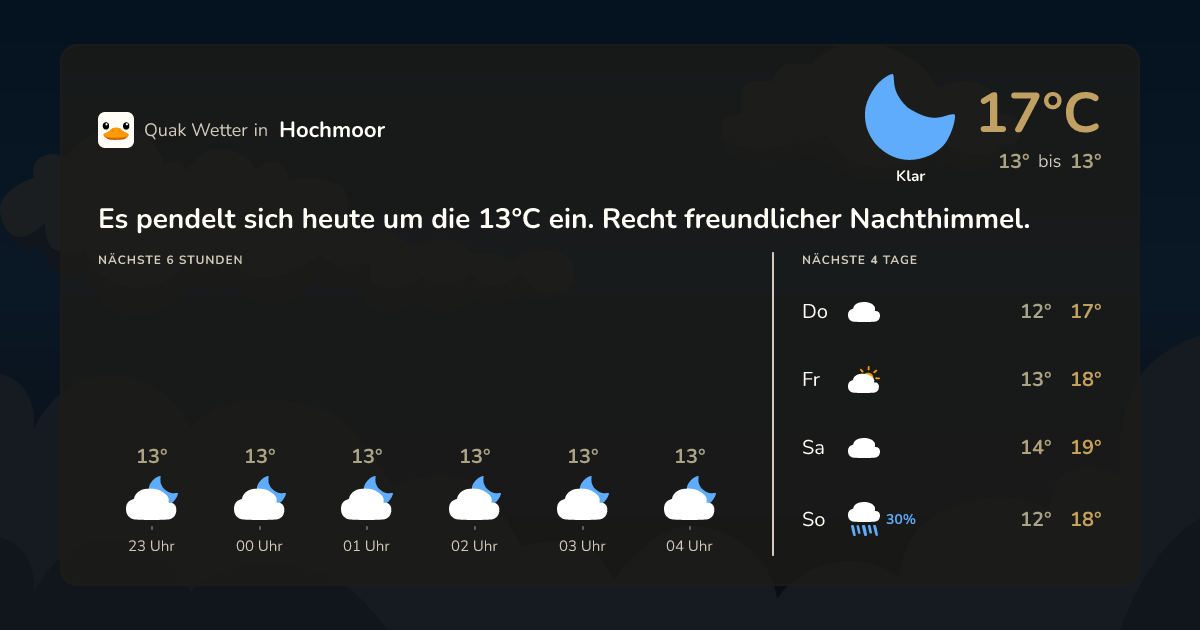
Task: Click the 13° temperature above 04 Uhr
Action: coord(690,457)
